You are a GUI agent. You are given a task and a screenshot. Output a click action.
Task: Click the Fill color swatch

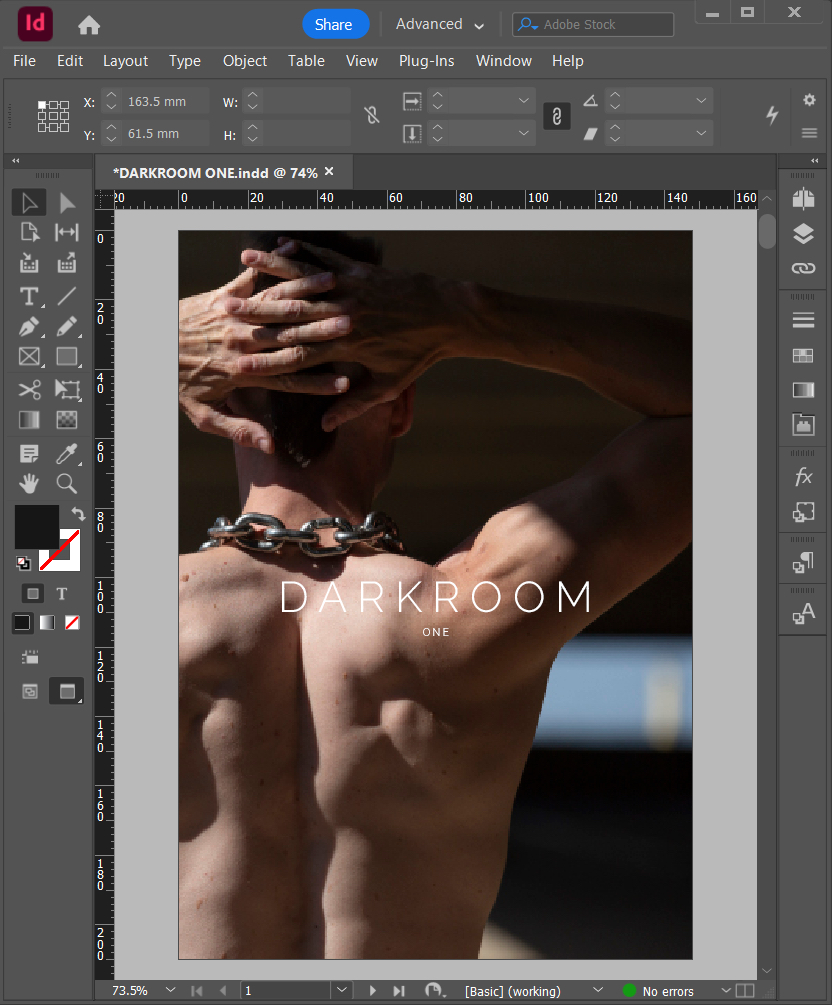[x=36, y=527]
